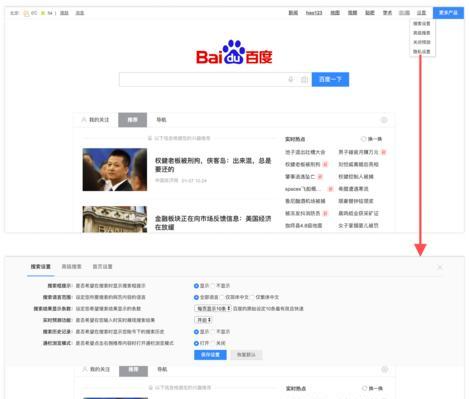Open 我的关注 tab above the 权健老板 news card
The width and height of the screenshot is (469, 399).
coord(99,120)
